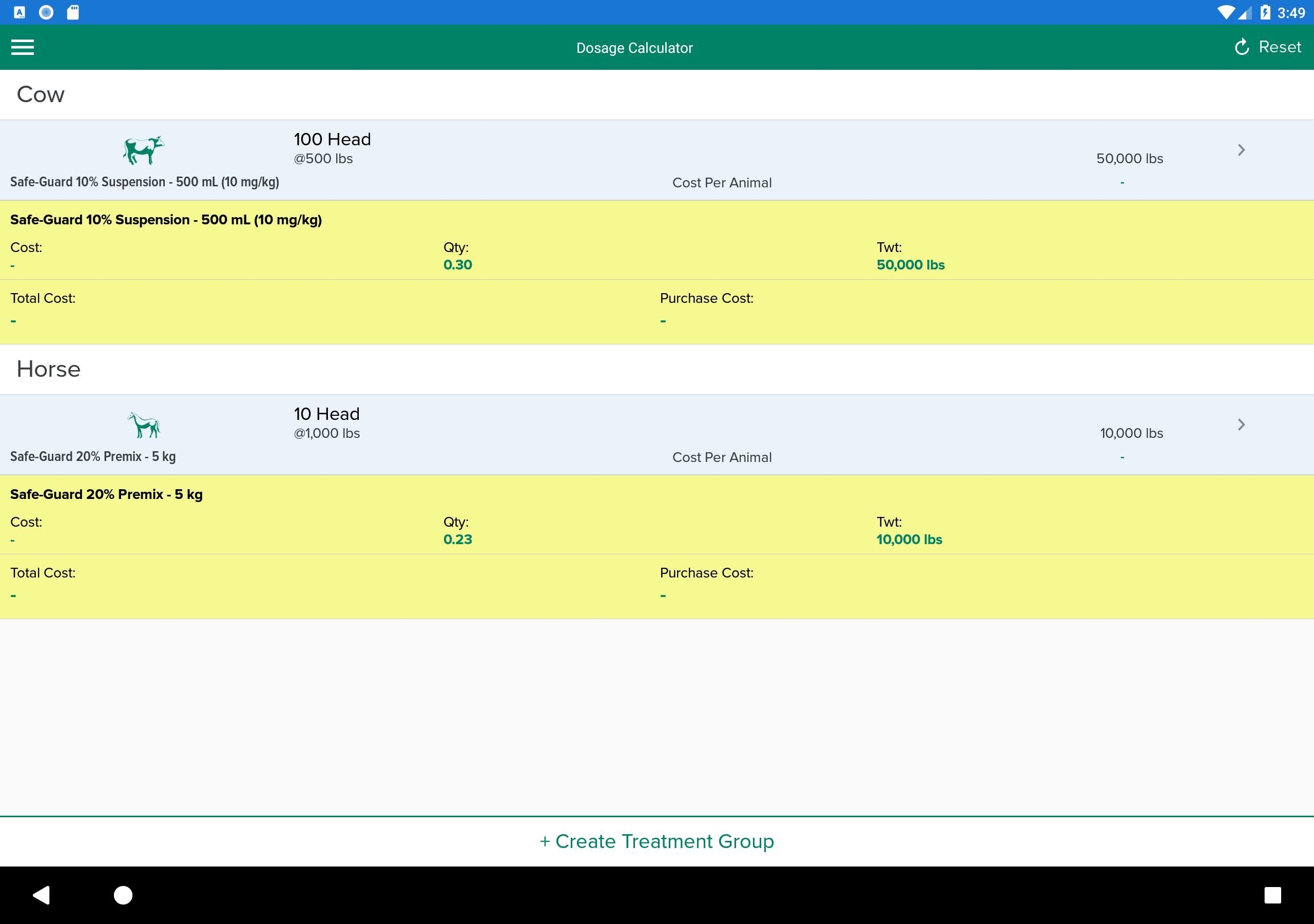Screen dimensions: 1314x924
Task: Select the '10 Head' text
Action: click(x=326, y=414)
